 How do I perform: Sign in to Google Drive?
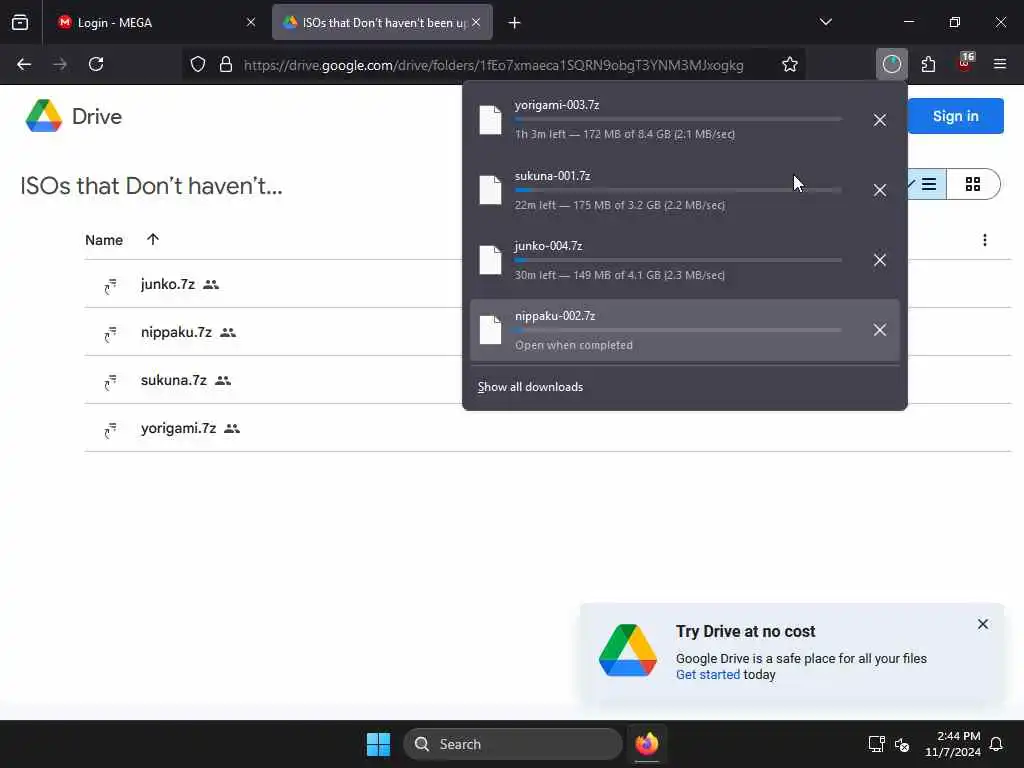(955, 116)
